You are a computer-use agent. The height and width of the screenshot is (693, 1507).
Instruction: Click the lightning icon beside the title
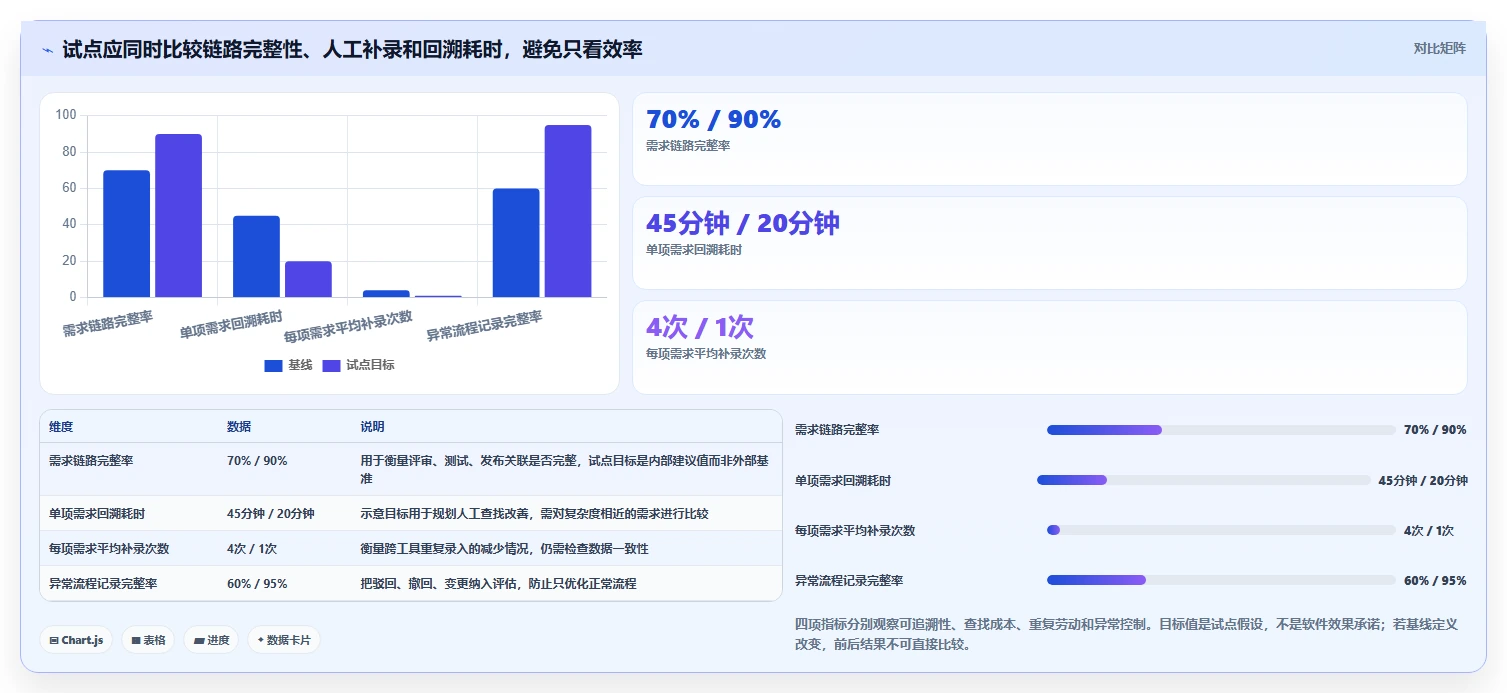[x=48, y=50]
